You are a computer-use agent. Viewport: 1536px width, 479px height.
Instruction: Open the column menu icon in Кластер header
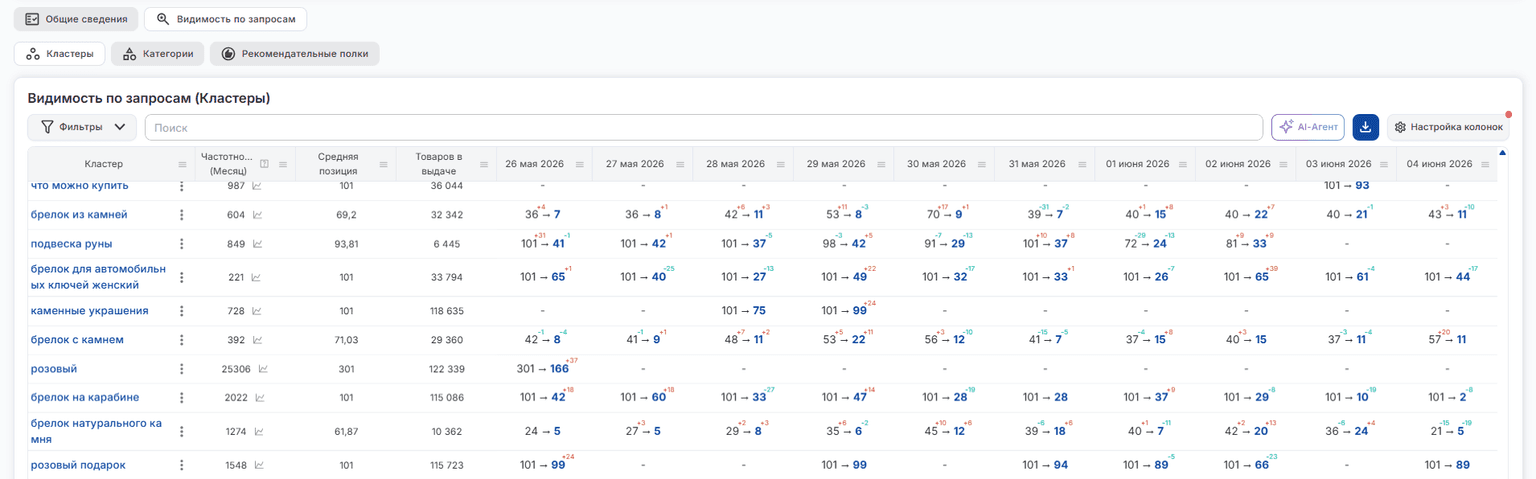pyautogui.click(x=182, y=164)
